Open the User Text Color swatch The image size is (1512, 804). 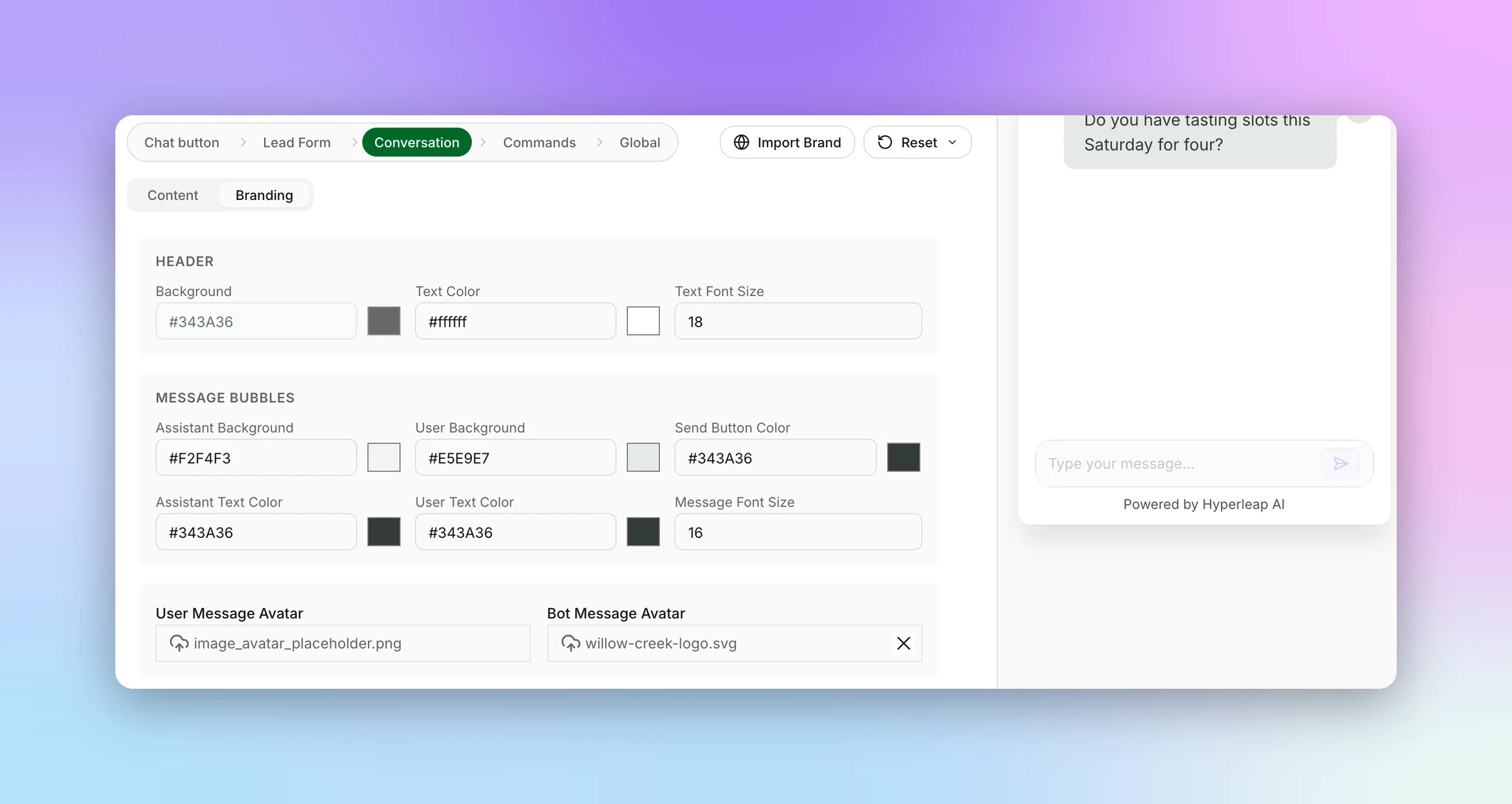[643, 532]
